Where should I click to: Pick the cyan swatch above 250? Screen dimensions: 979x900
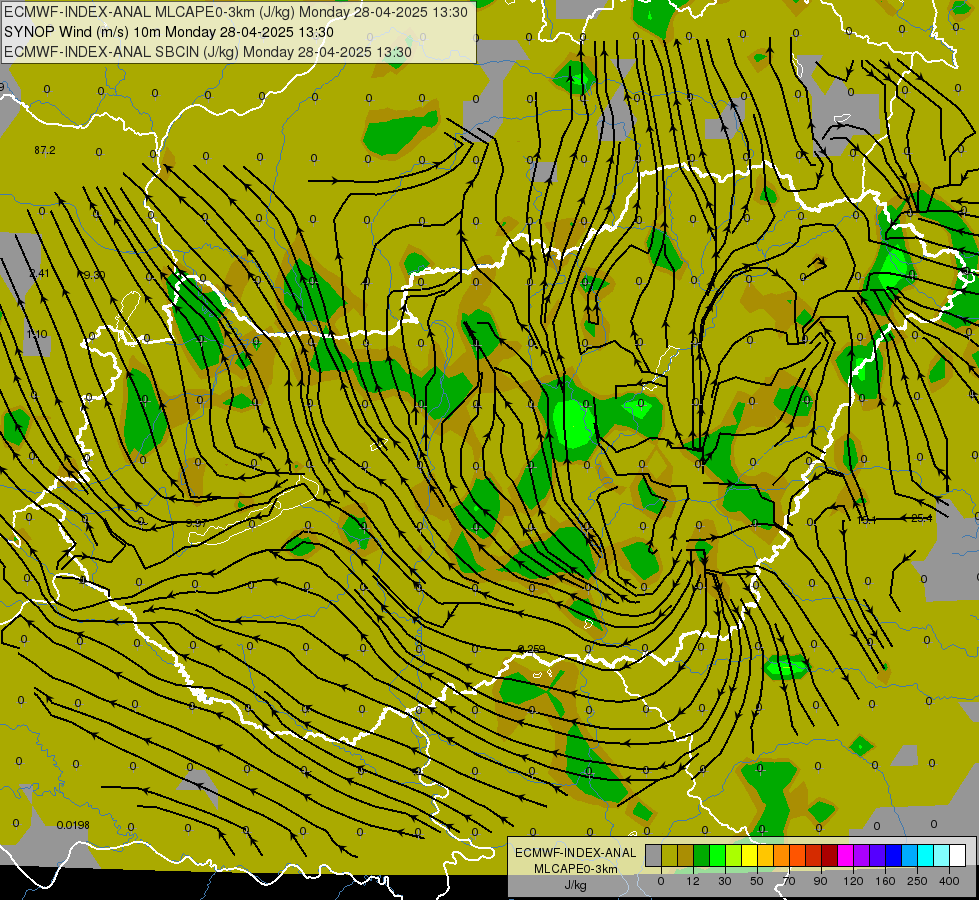[926, 856]
